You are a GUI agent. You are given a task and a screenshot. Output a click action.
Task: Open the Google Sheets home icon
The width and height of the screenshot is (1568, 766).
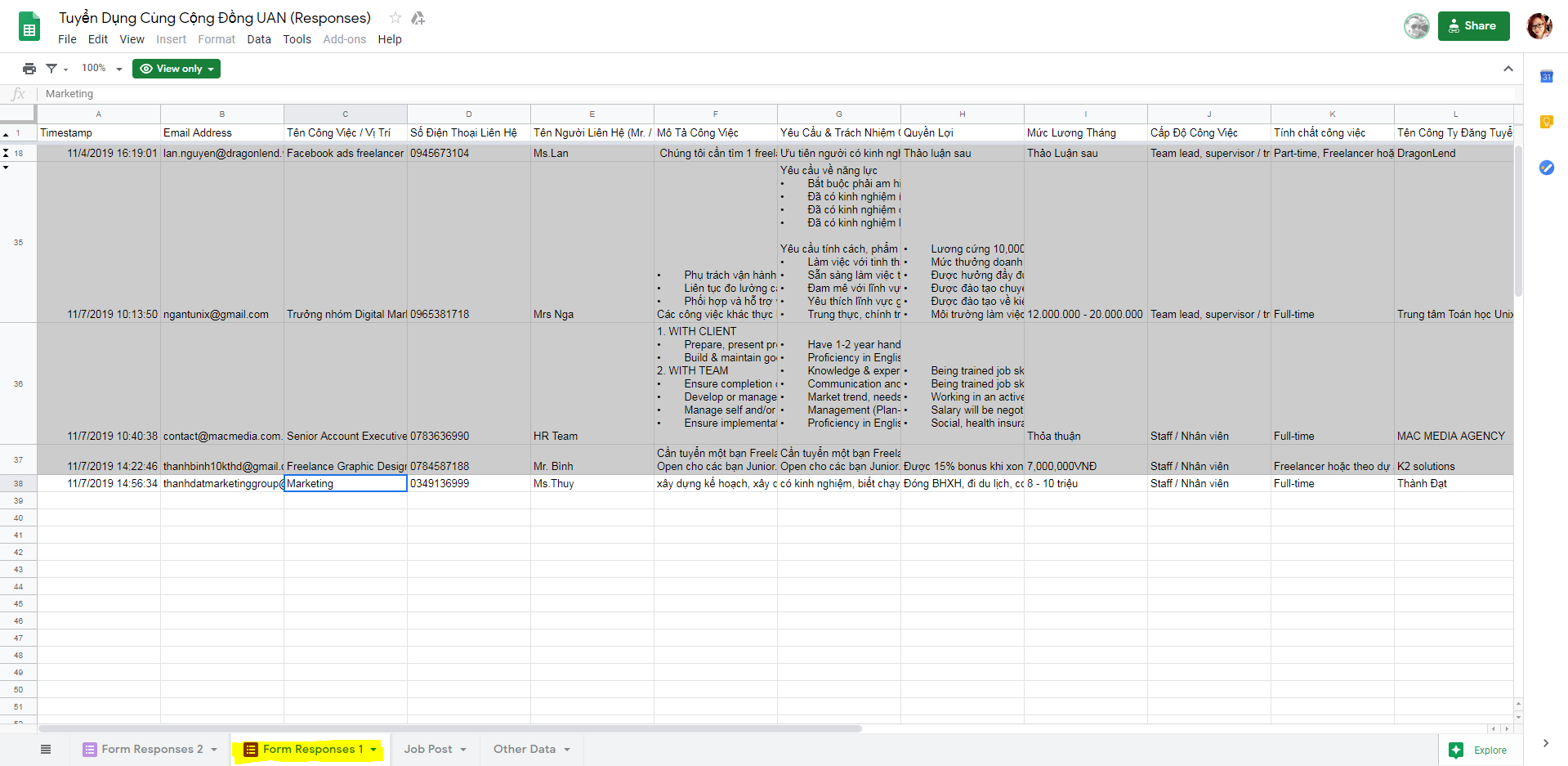[x=29, y=27]
